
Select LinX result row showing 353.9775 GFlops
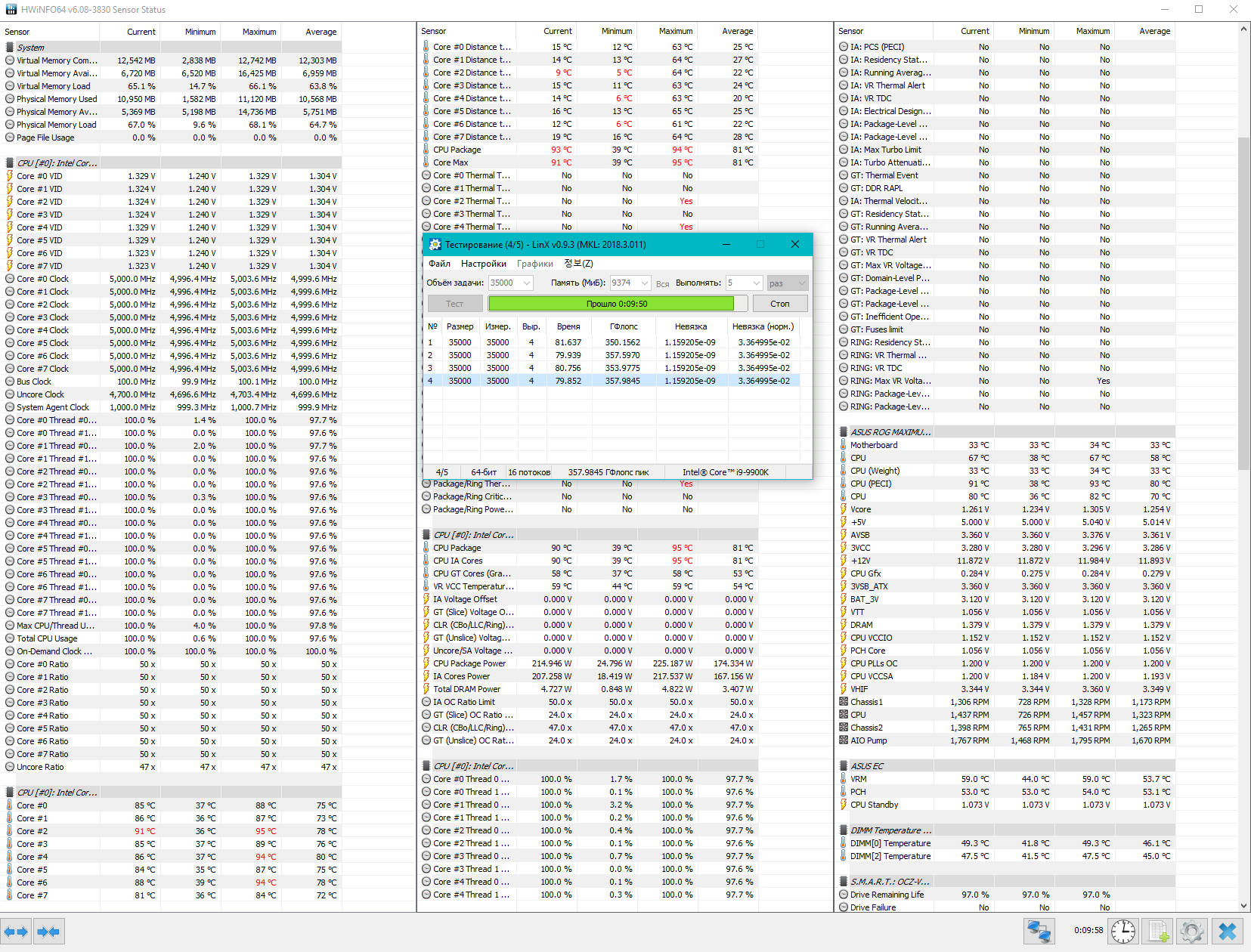[x=611, y=368]
